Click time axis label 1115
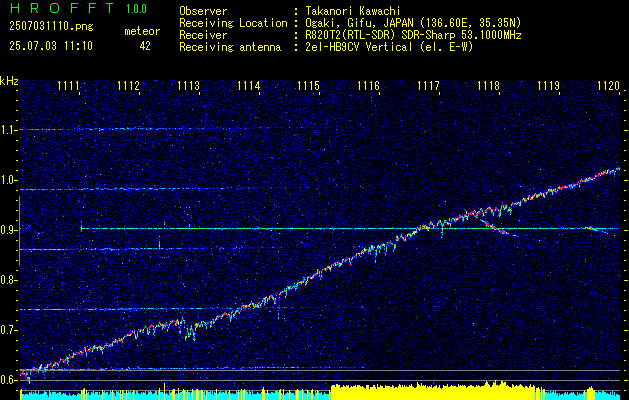The height and width of the screenshot is (400, 629). [x=308, y=85]
